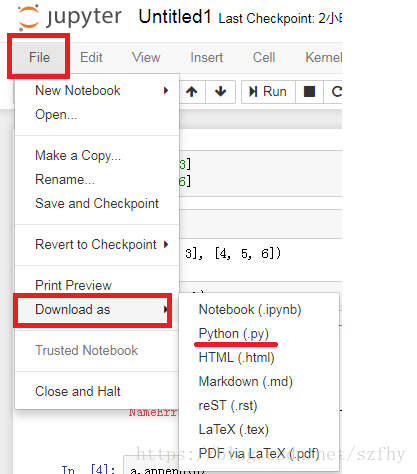Choose Print Preview

[x=97, y=285]
